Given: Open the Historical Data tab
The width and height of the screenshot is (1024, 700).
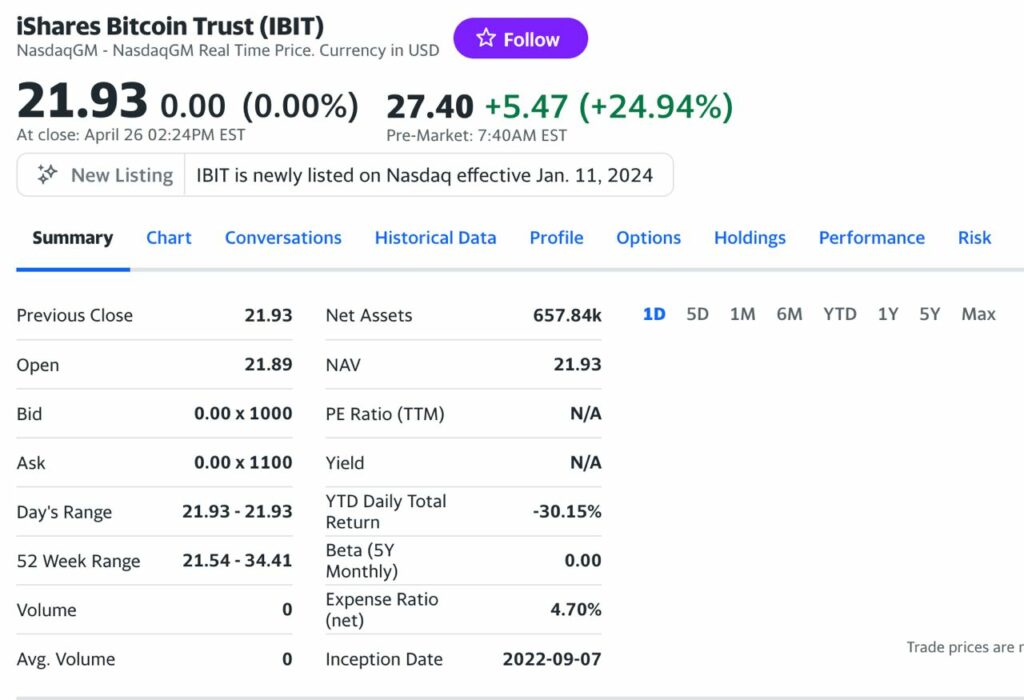Looking at the screenshot, I should 435,238.
